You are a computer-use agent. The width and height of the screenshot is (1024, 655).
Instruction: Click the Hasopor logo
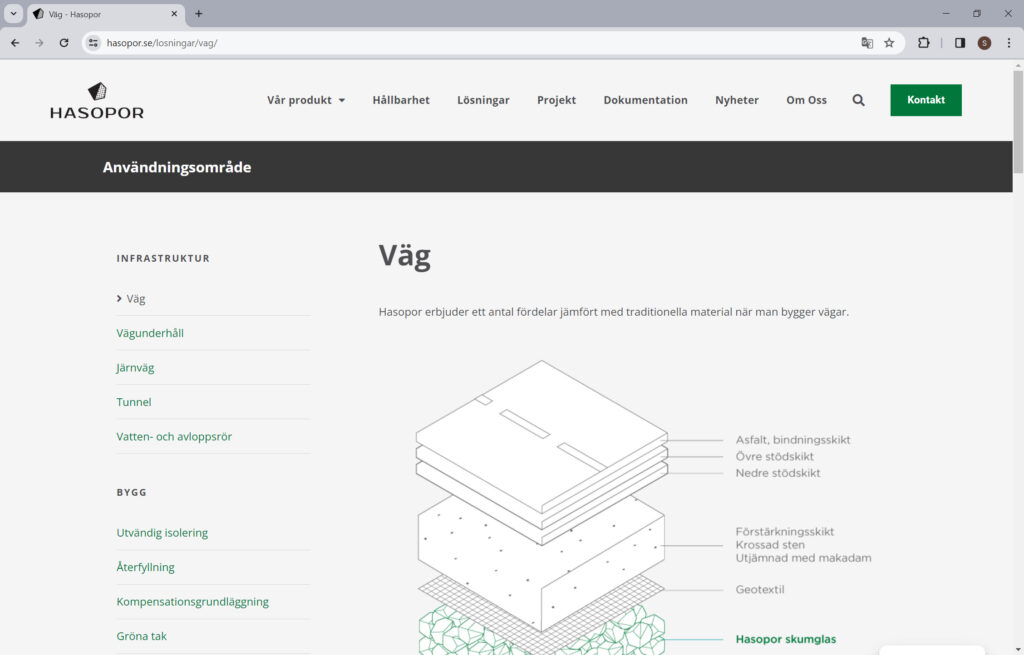(x=97, y=101)
